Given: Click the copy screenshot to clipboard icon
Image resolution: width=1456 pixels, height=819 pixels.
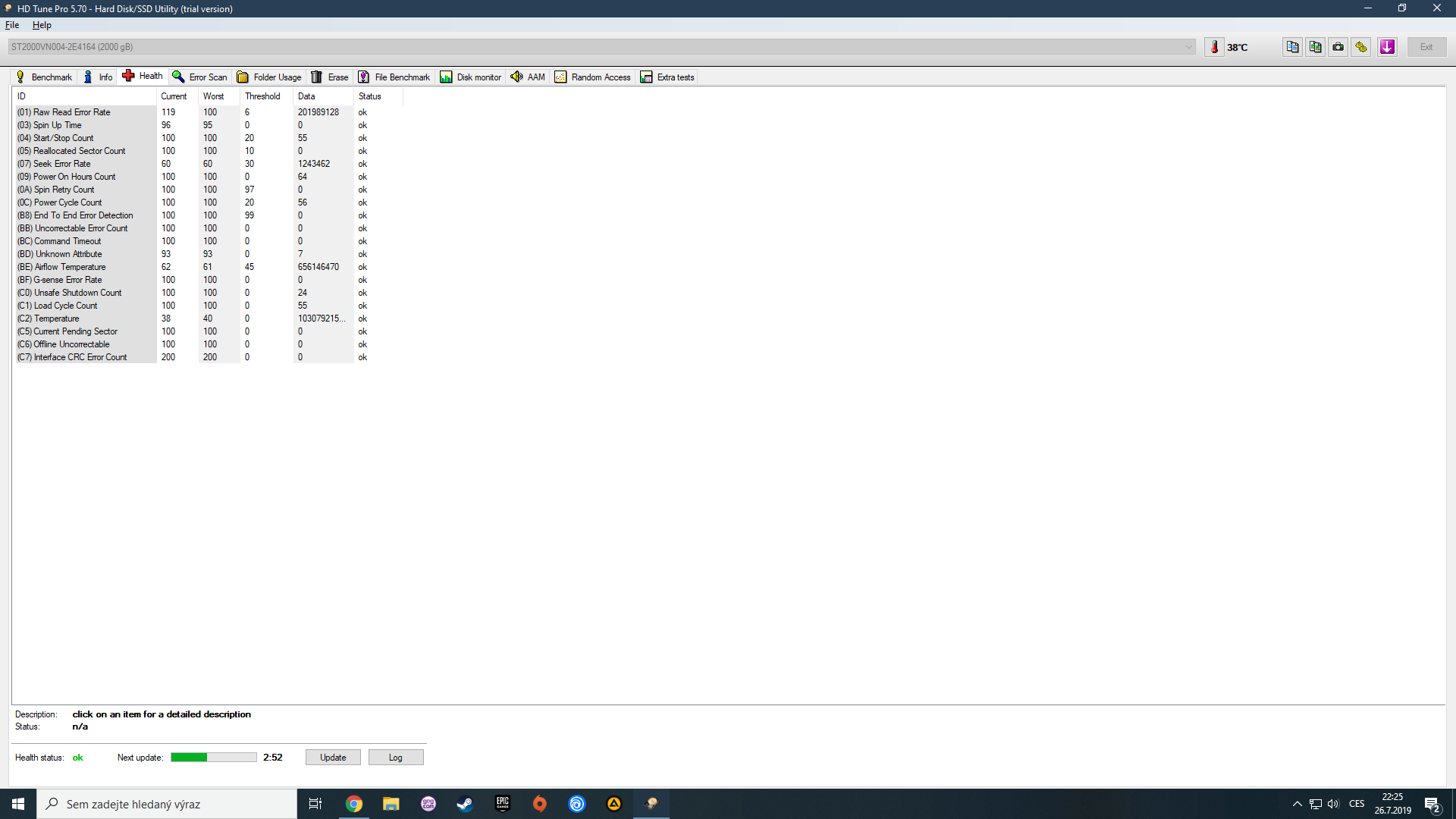Looking at the screenshot, I should pyautogui.click(x=1315, y=47).
